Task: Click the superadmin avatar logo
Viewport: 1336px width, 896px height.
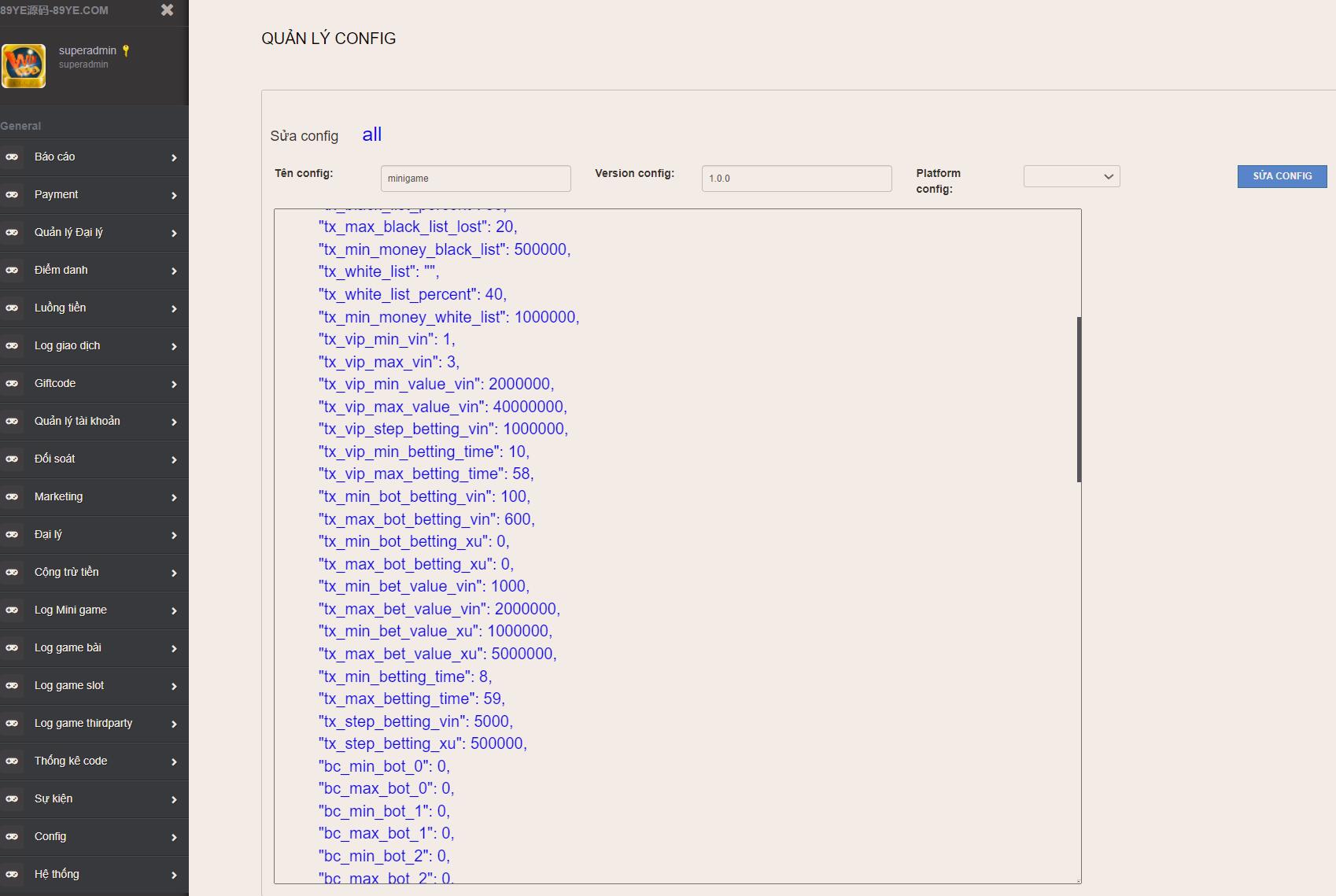Action: pos(24,66)
